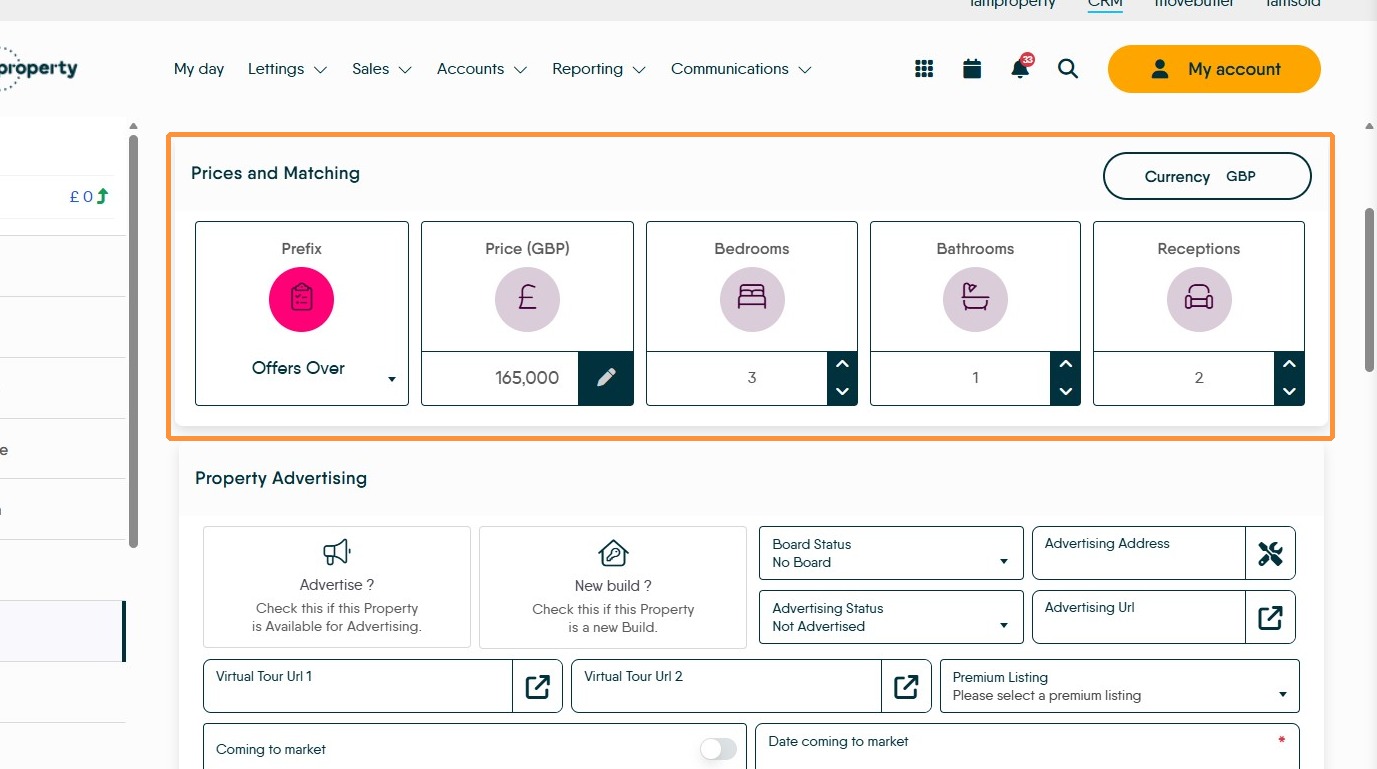This screenshot has height=769, width=1377.
Task: Edit price with the pencil icon
Action: coord(606,378)
